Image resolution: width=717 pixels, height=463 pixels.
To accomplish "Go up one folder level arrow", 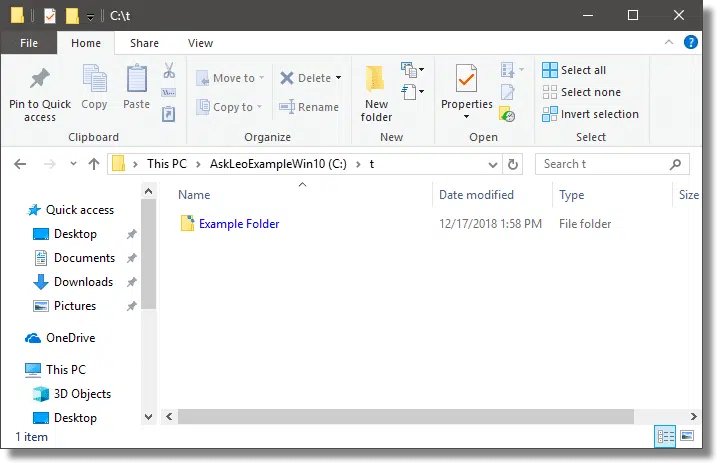I will (94, 164).
